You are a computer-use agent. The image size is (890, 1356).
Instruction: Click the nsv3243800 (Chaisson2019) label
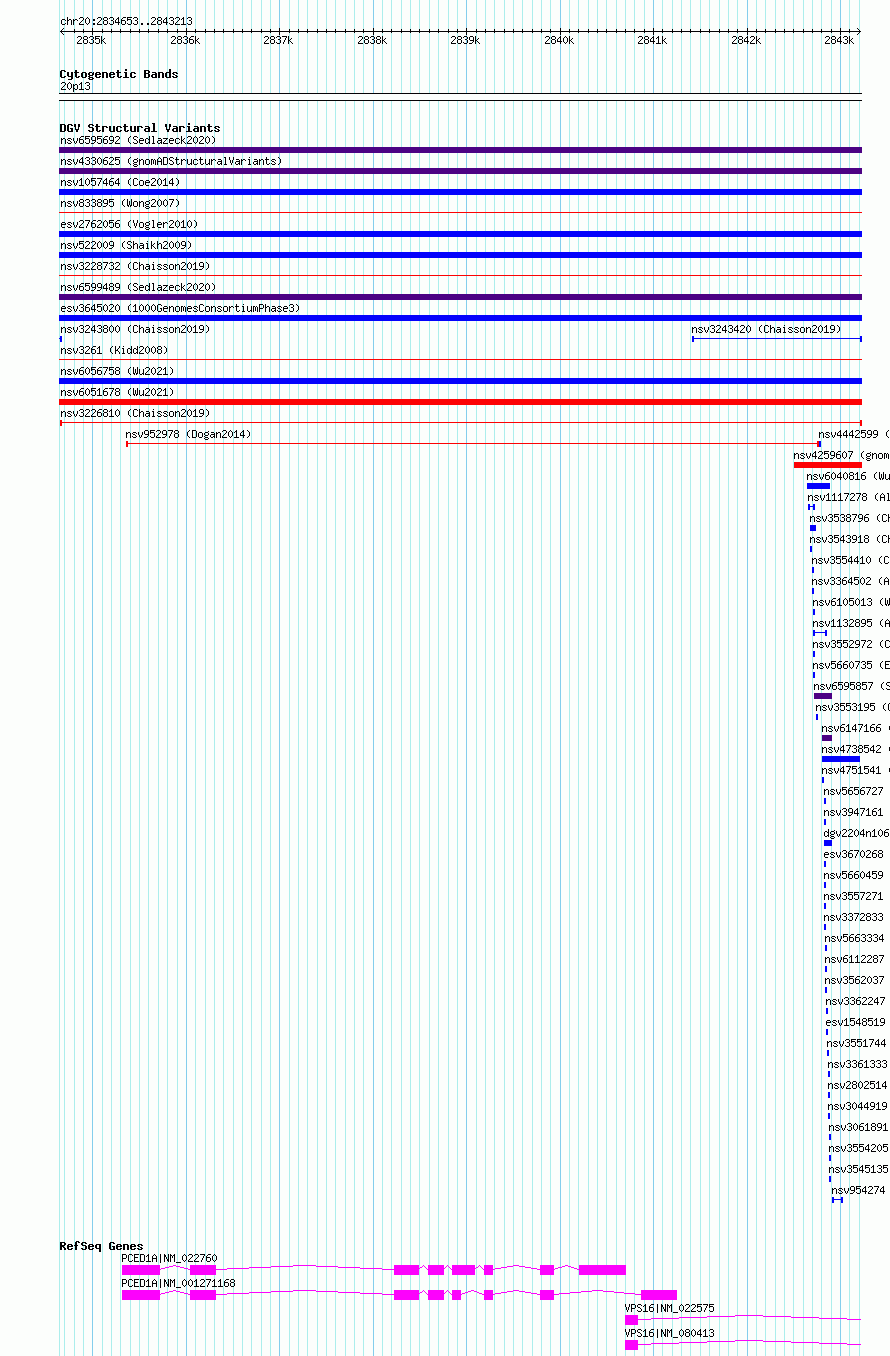pos(135,329)
